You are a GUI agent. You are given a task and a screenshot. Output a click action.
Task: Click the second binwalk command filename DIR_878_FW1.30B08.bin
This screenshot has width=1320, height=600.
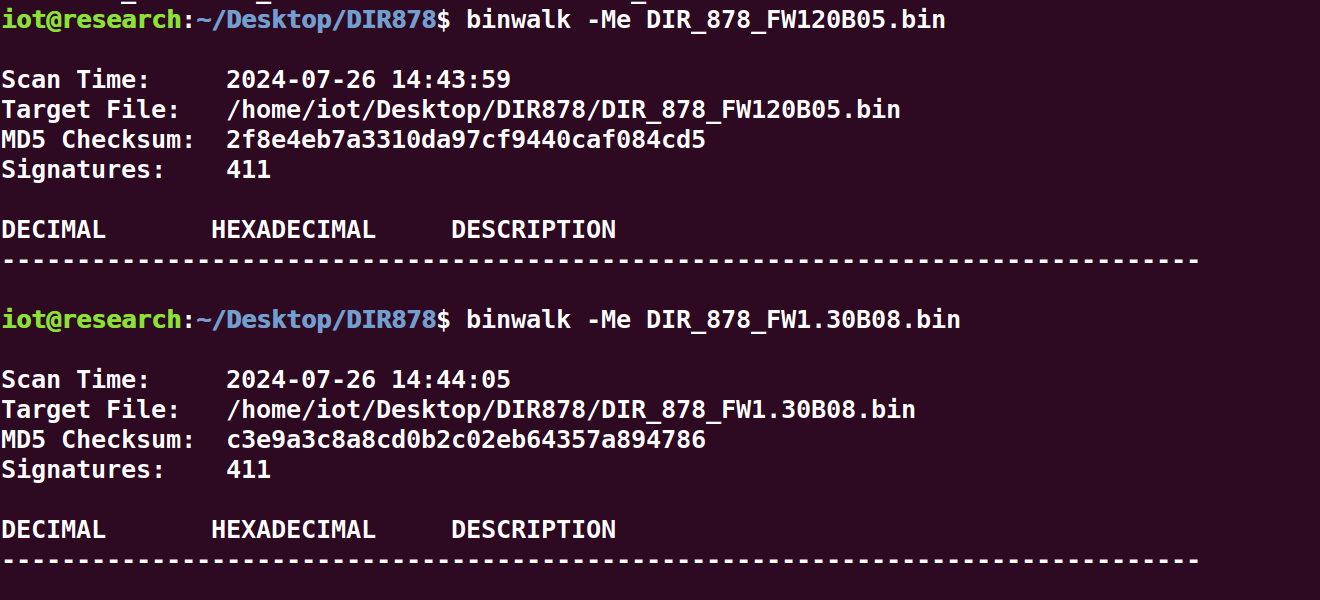click(x=803, y=319)
